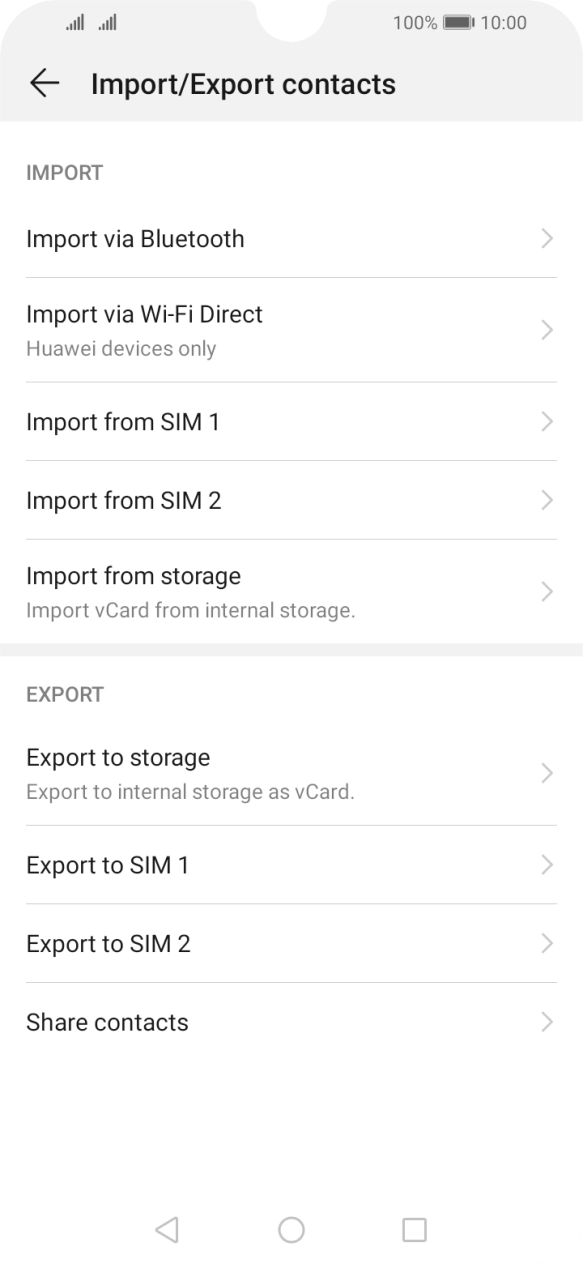
Task: Select Import from SIM 2
Action: tap(123, 500)
